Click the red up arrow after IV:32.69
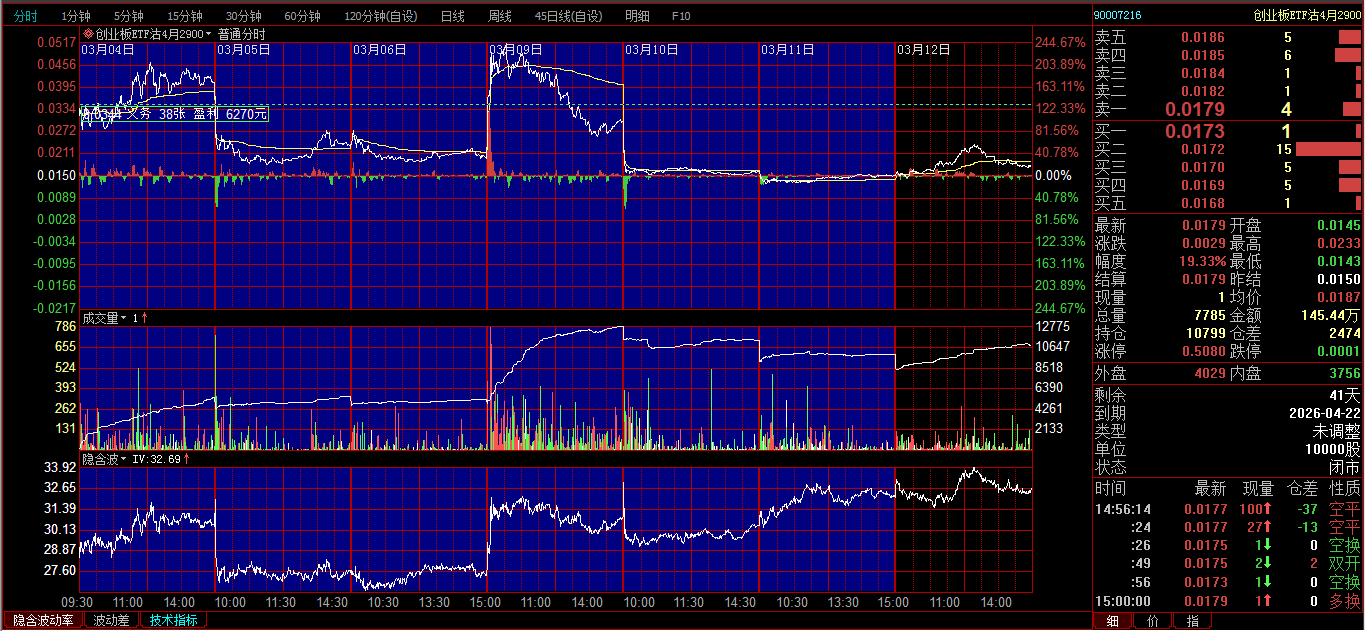 pos(187,459)
